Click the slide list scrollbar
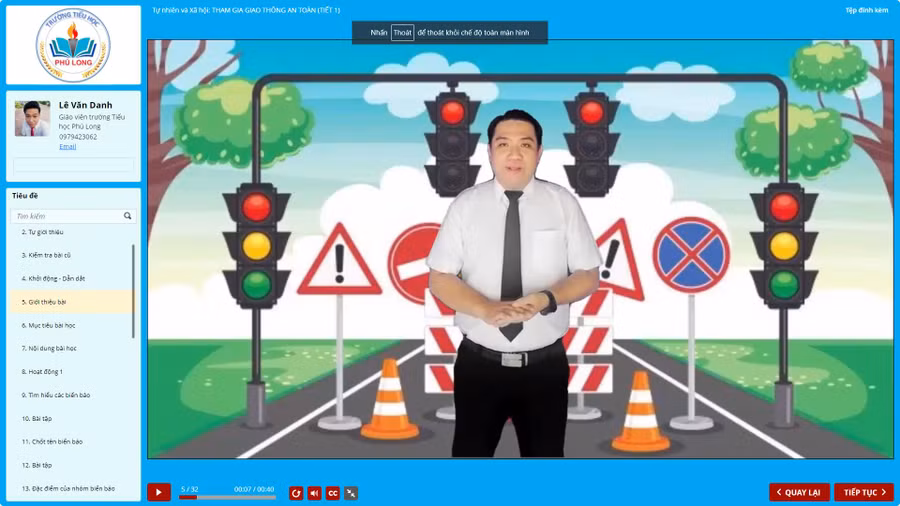 tap(134, 290)
